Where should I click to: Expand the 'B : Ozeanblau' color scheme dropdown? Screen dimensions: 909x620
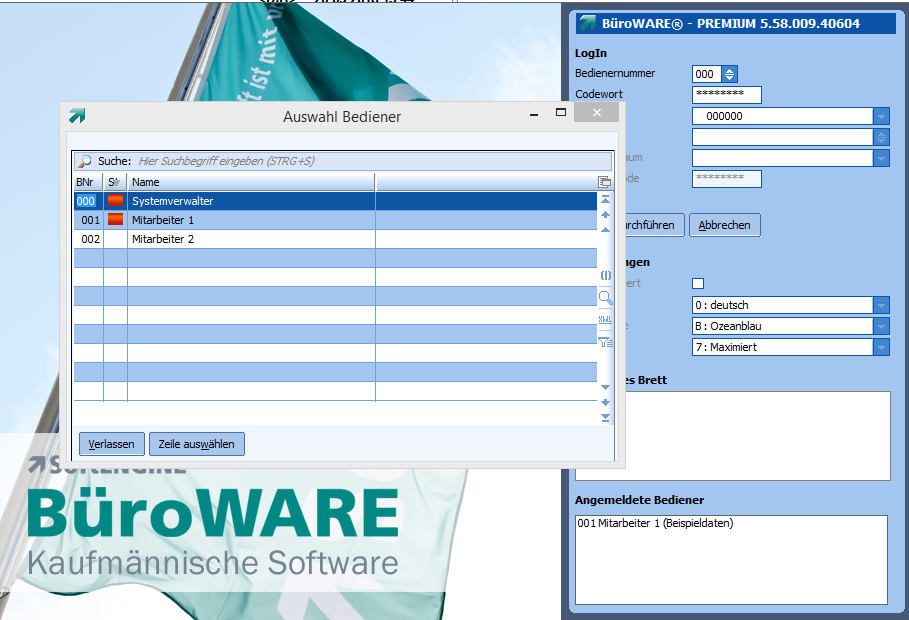click(881, 326)
